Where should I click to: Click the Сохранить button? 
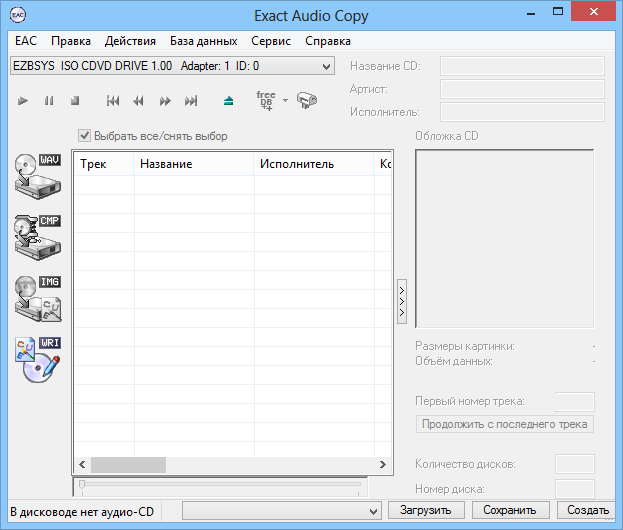[510, 510]
